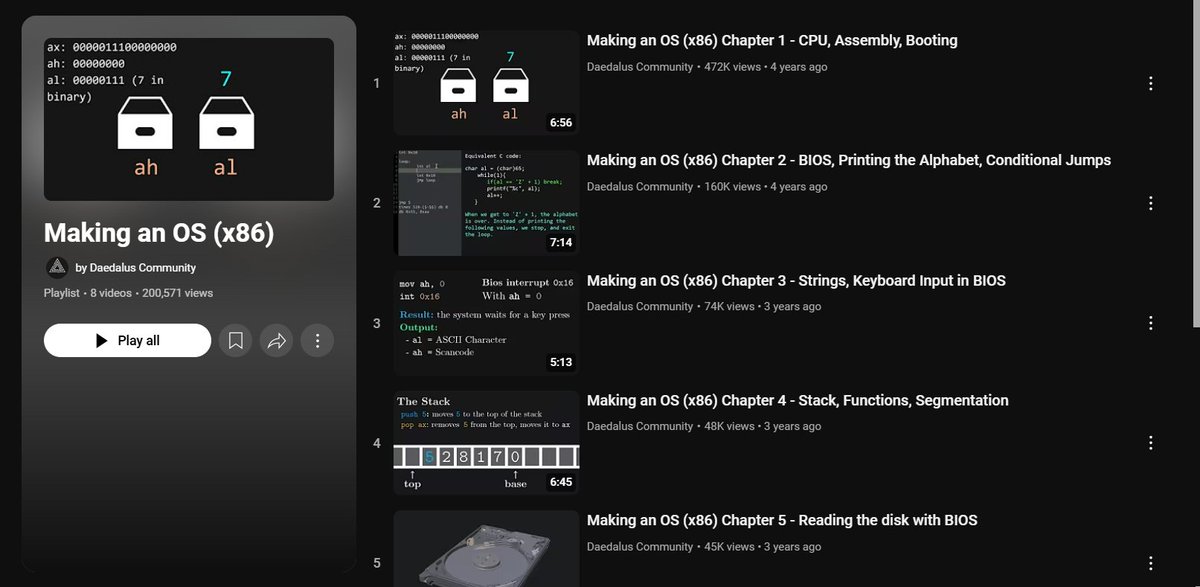Click Daedalus Community channel name under Chapter 4
This screenshot has height=587, width=1200.
pos(640,427)
